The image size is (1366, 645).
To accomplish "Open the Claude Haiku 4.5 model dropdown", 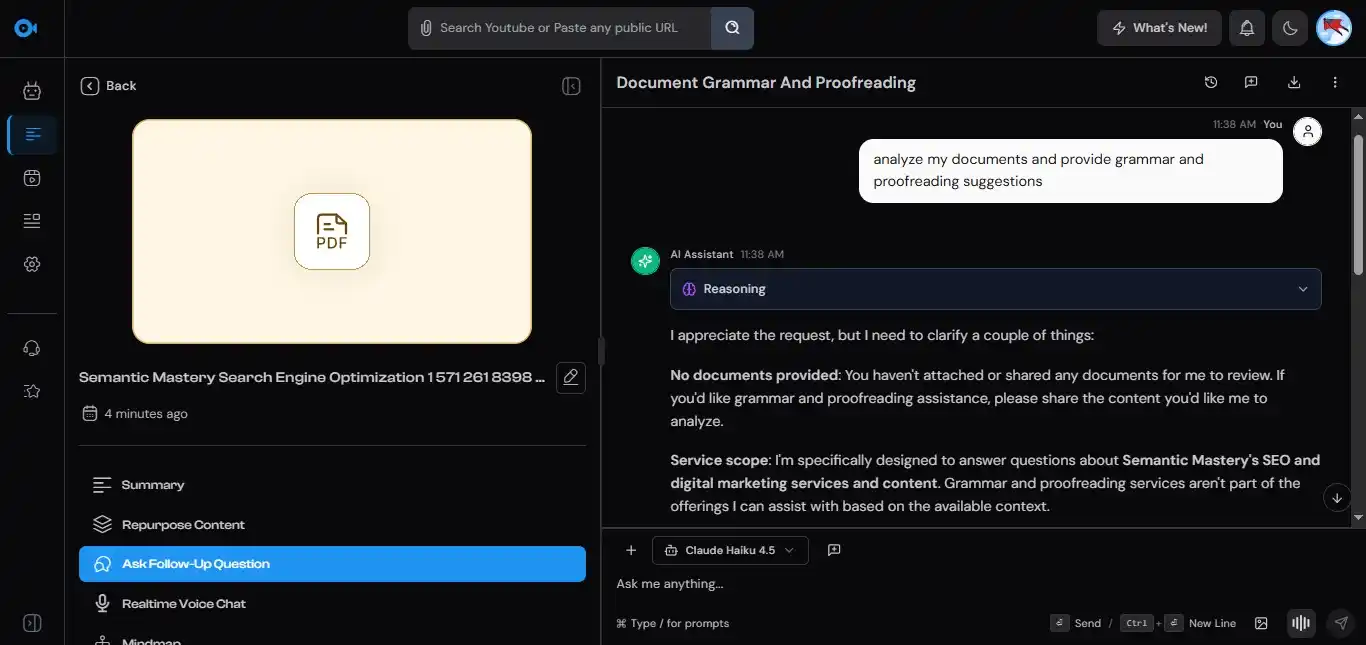I will coord(730,550).
